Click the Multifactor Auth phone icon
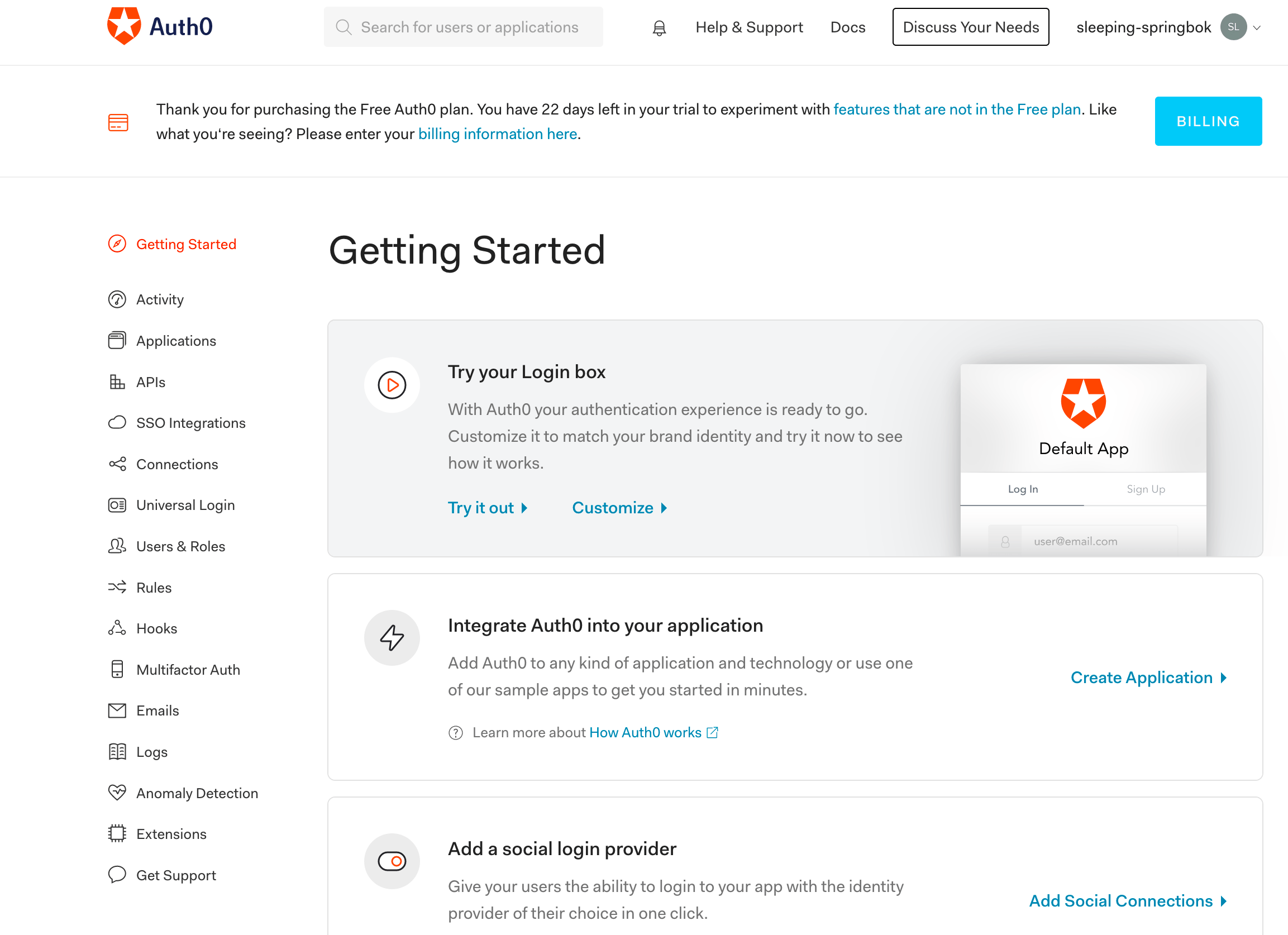 coord(117,669)
